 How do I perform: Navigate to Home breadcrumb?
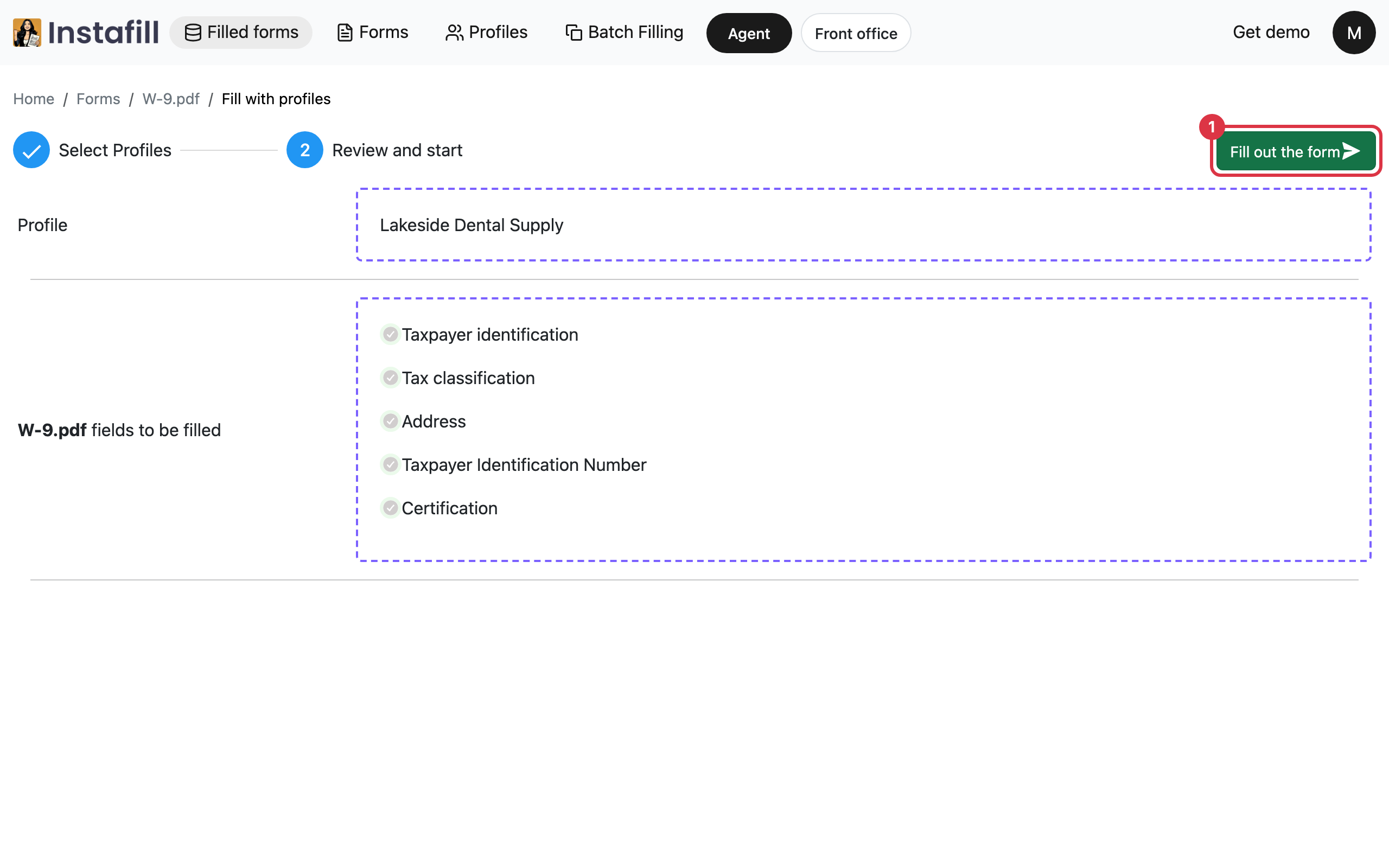pyautogui.click(x=34, y=99)
